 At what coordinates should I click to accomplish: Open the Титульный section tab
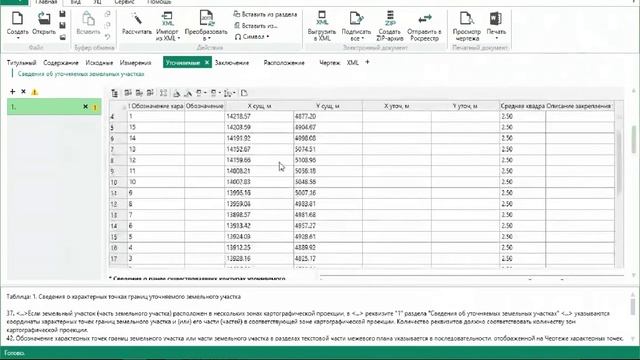click(x=21, y=62)
